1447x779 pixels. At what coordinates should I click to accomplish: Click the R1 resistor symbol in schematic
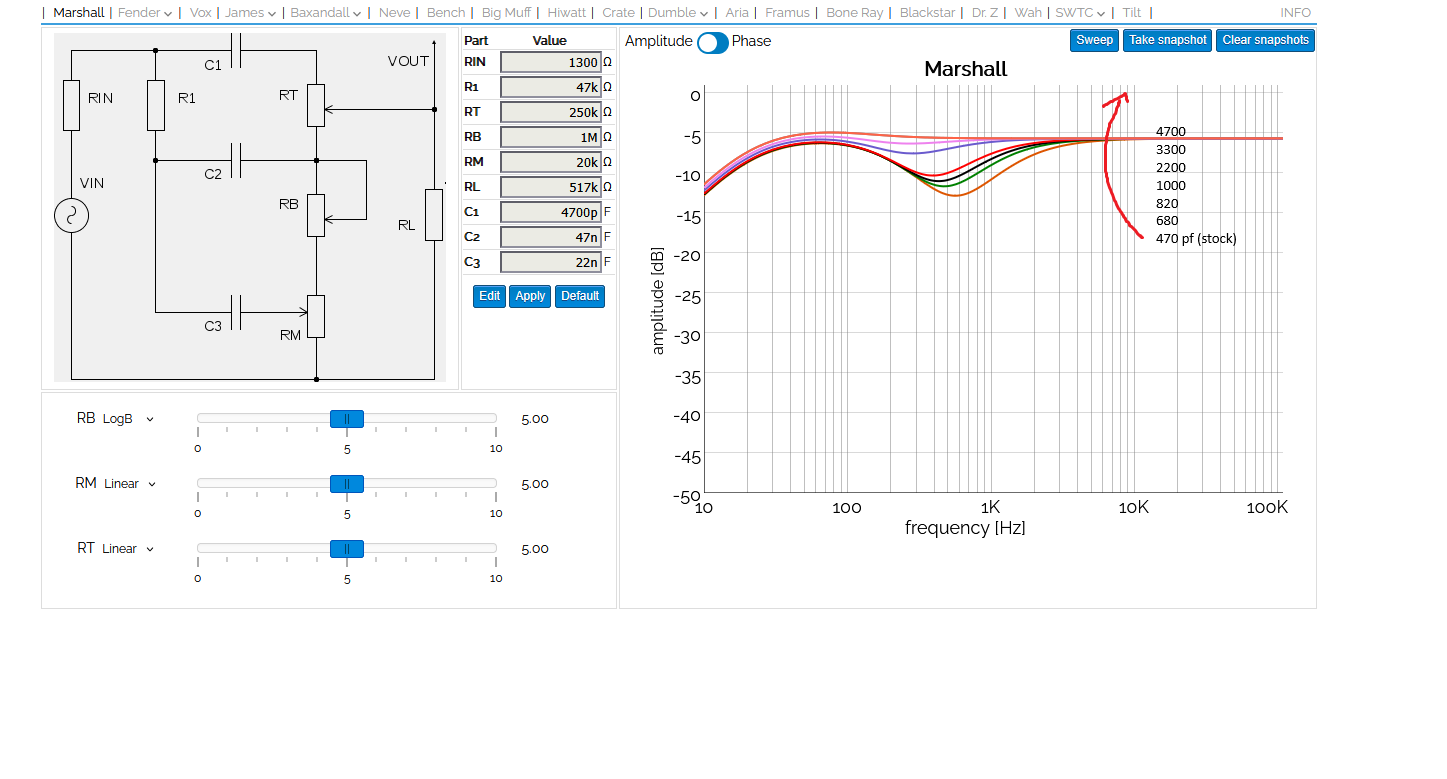(156, 106)
